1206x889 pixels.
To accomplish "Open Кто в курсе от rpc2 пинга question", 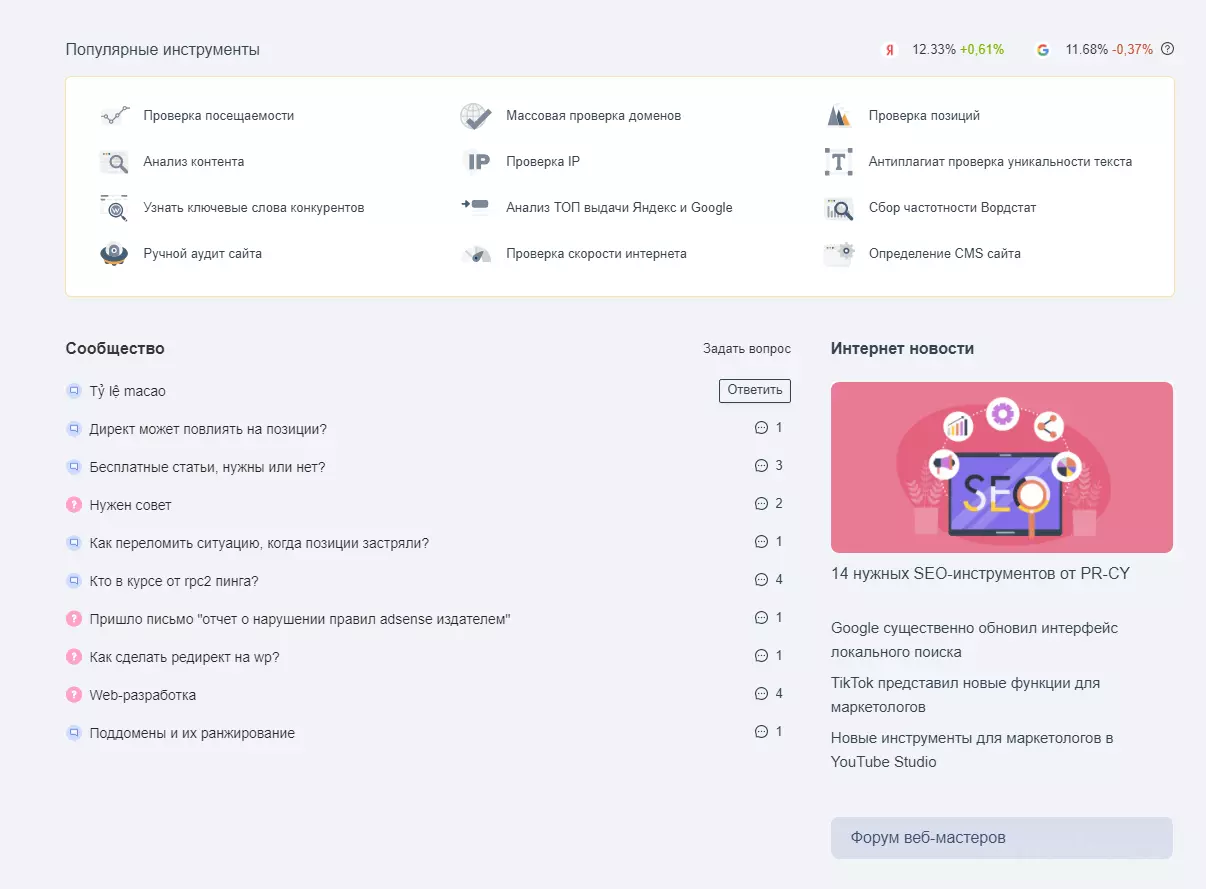I will point(174,581).
